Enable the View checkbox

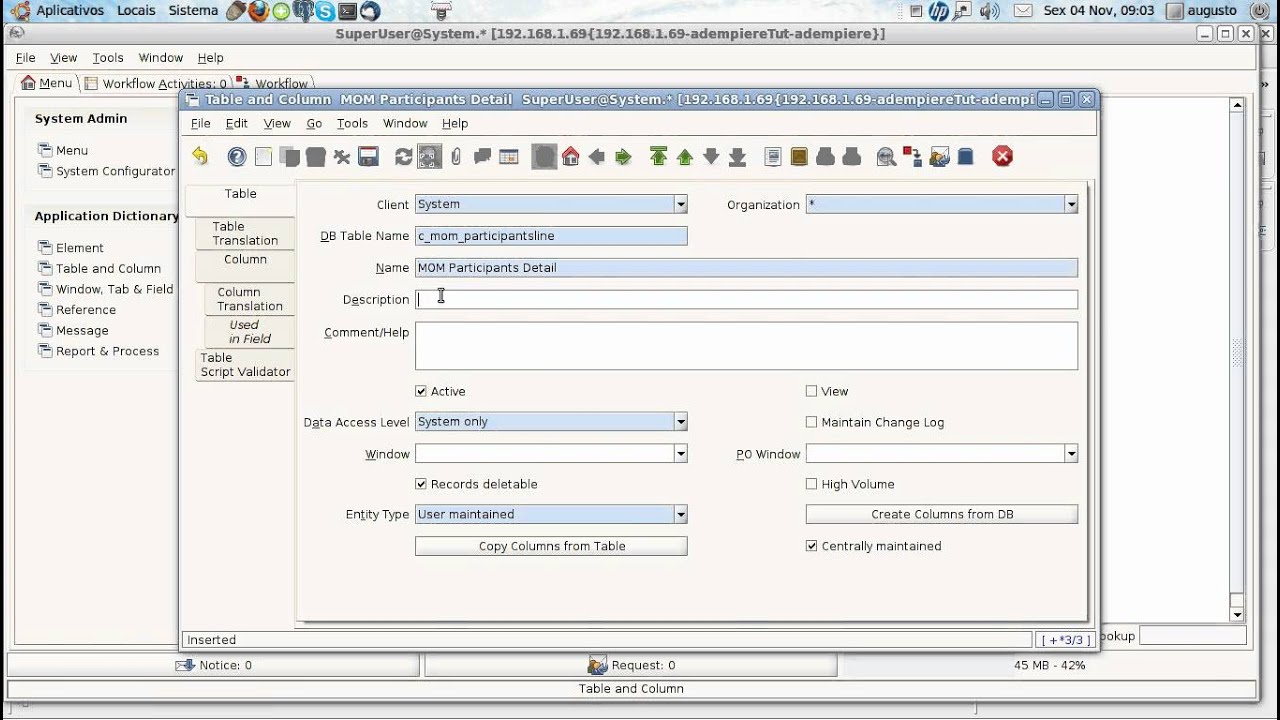(812, 391)
